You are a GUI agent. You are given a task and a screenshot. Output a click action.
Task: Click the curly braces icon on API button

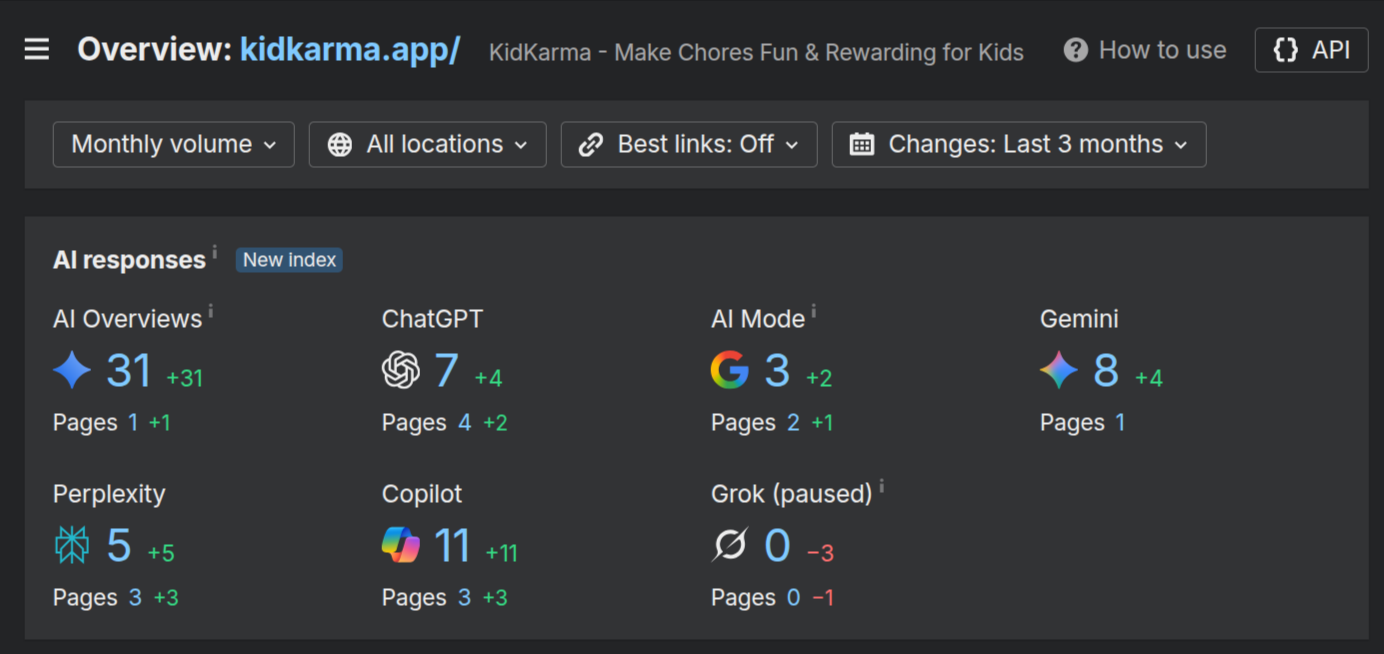1286,50
